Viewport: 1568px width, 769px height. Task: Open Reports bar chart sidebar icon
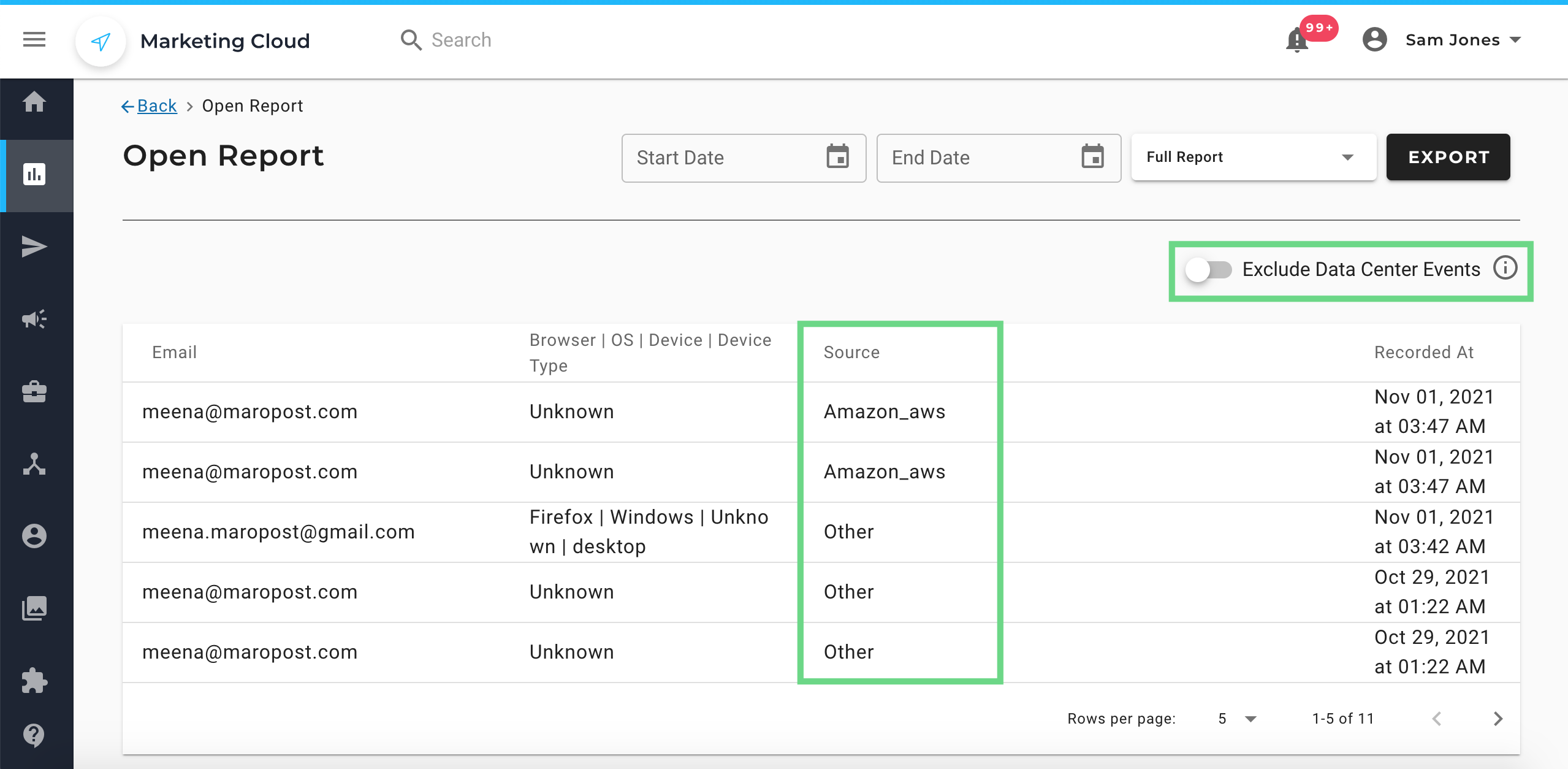[34, 174]
